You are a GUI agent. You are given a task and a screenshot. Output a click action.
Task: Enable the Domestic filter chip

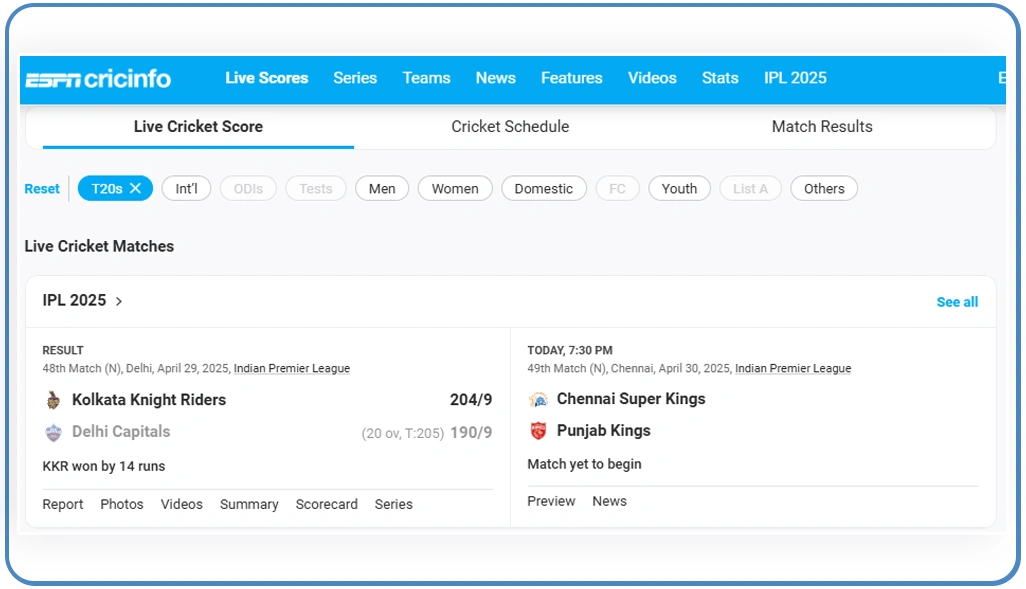543,188
